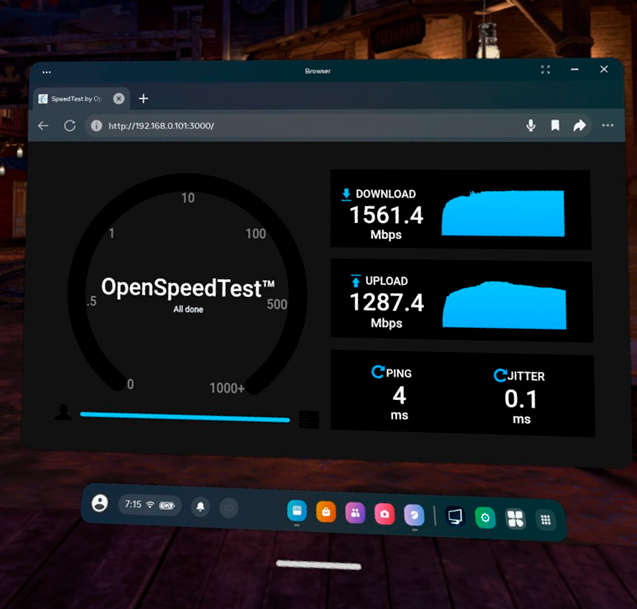Open the app library grid
This screenshot has height=609, width=637.
546,520
